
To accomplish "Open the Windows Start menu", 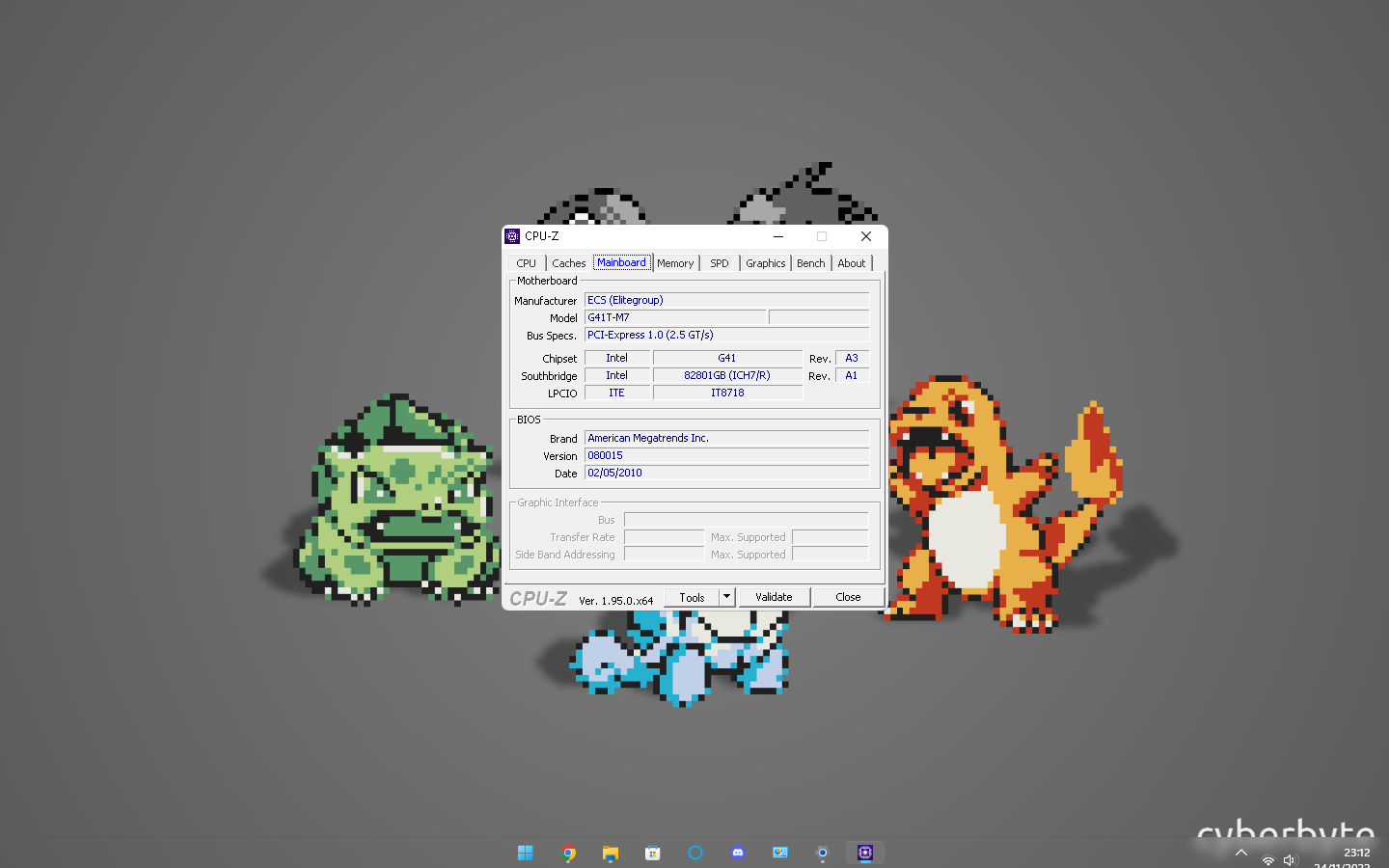I will click(x=526, y=853).
